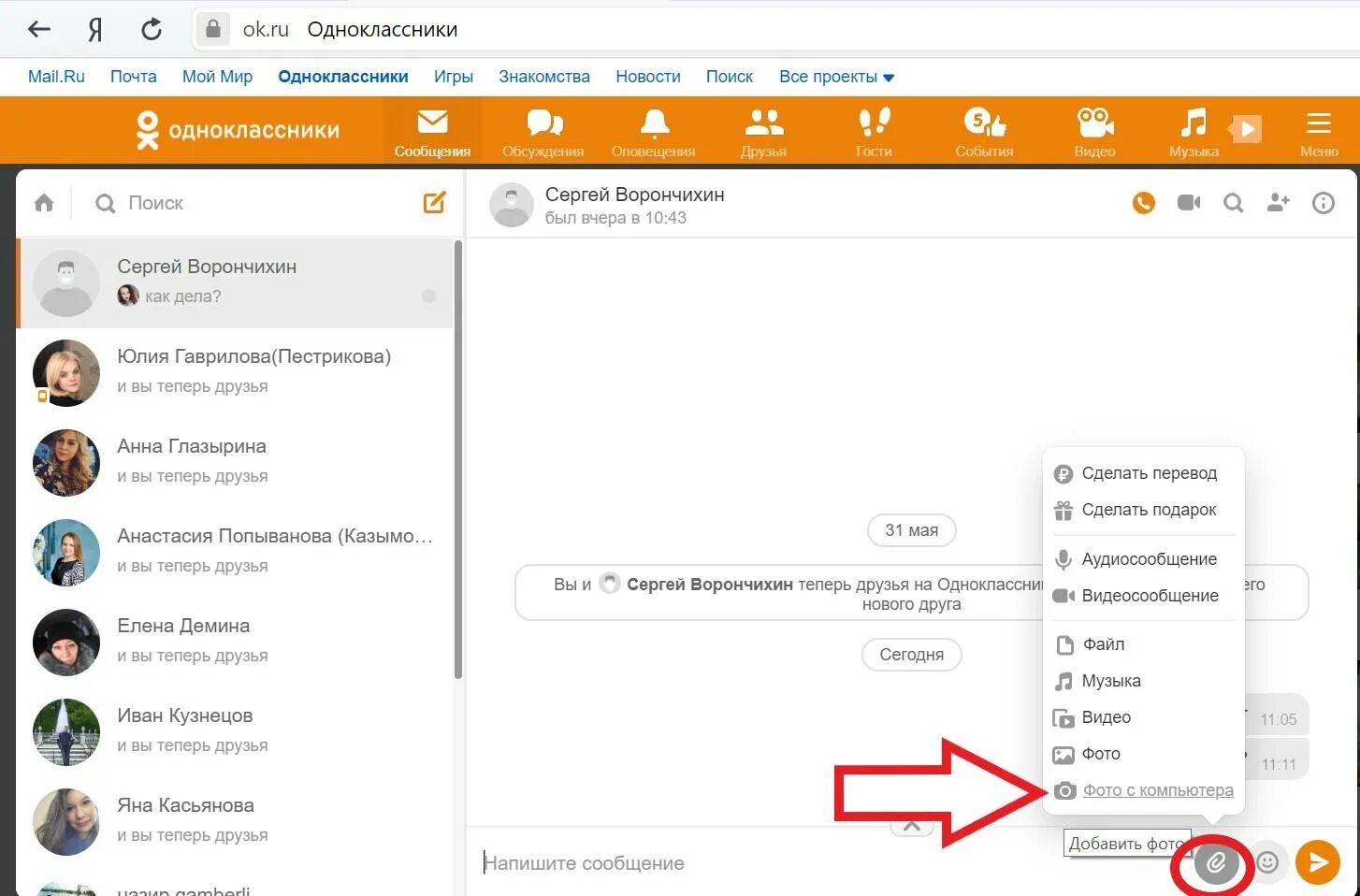Screen dimensions: 1360x896
Task: Expand the panel with the up chevron above the message box
Action: click(912, 825)
